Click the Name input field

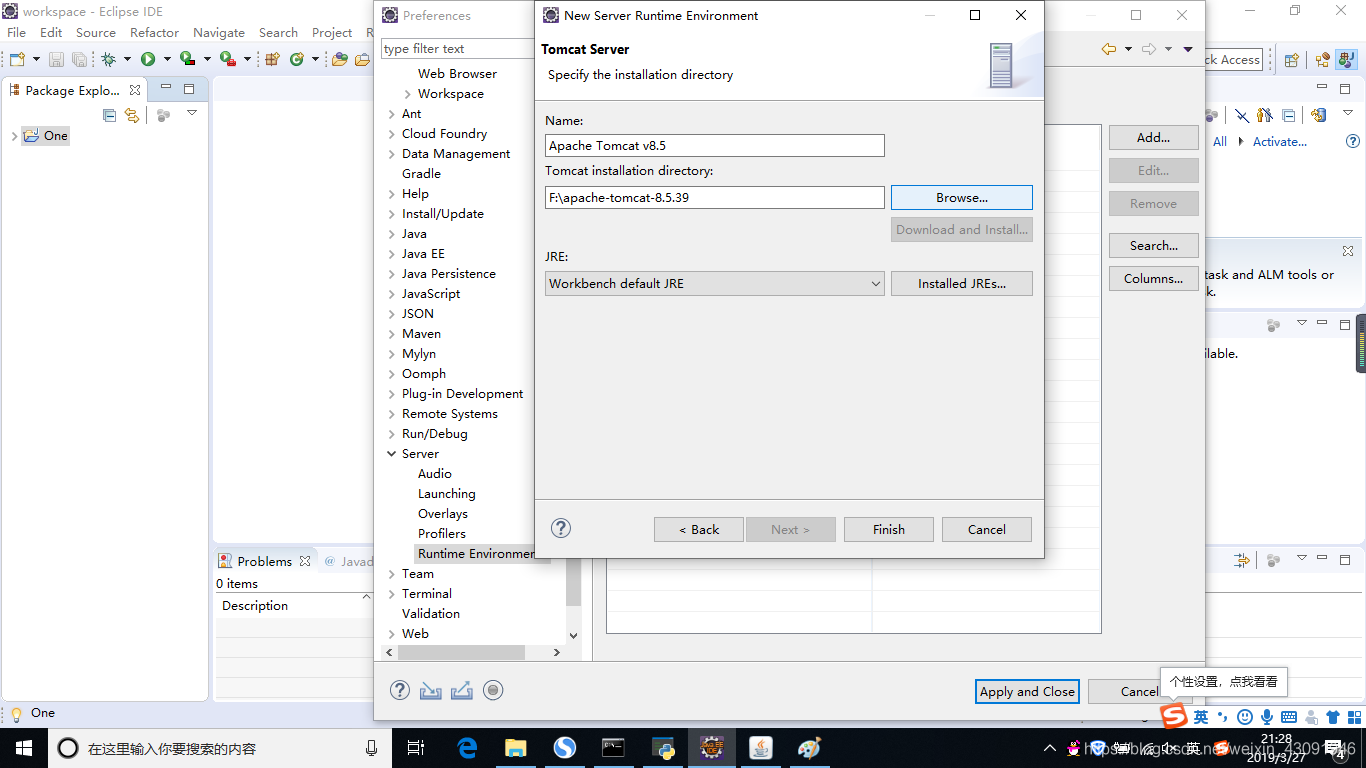(x=715, y=145)
